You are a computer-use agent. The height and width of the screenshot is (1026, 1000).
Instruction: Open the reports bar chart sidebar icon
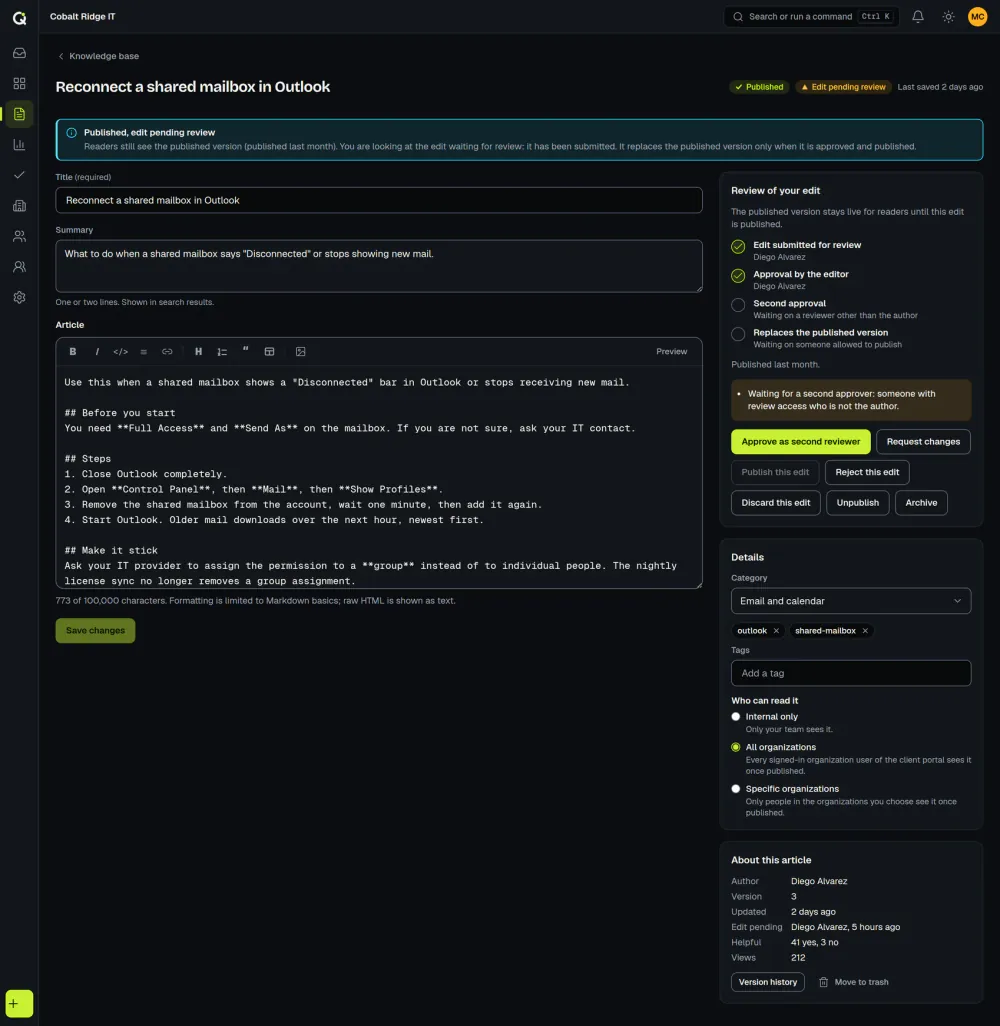pyautogui.click(x=19, y=145)
